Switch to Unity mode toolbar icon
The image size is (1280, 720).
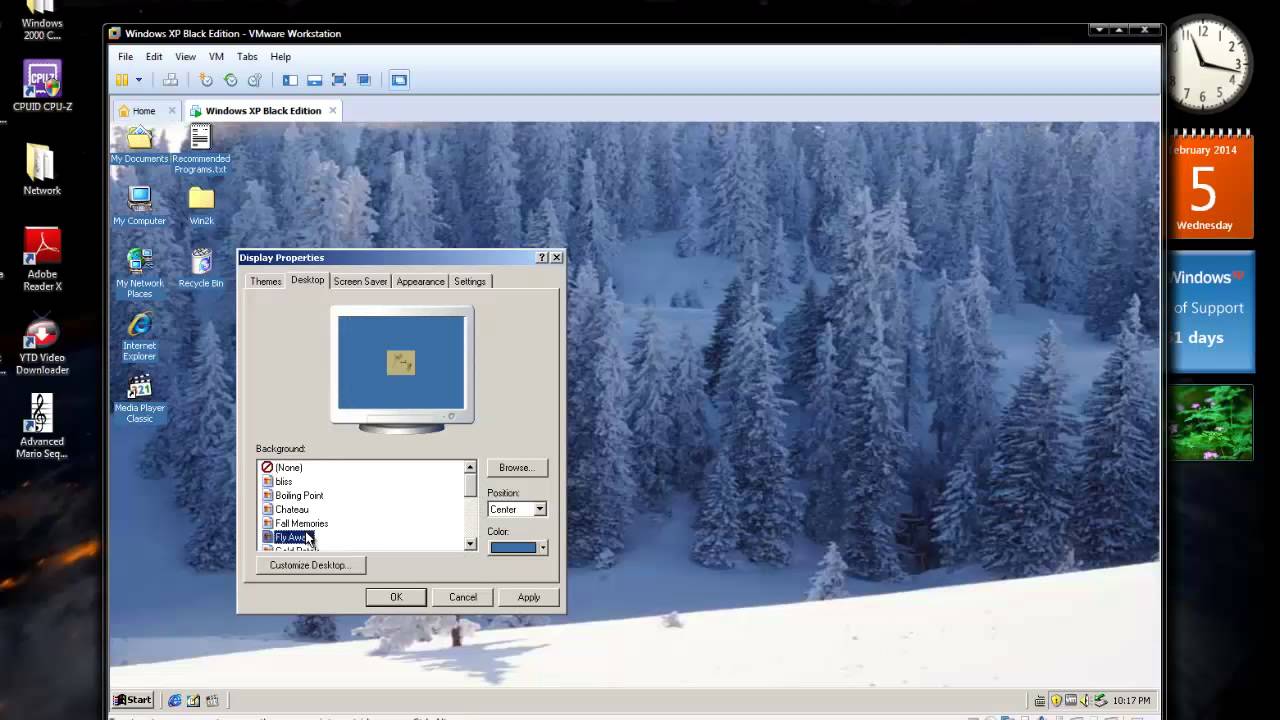pyautogui.click(x=364, y=80)
